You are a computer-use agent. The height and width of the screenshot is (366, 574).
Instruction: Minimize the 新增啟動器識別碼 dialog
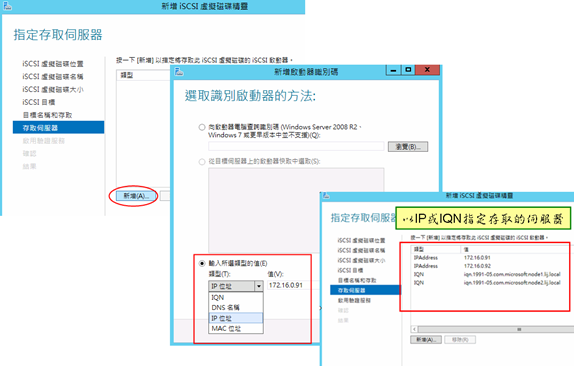[393, 70]
